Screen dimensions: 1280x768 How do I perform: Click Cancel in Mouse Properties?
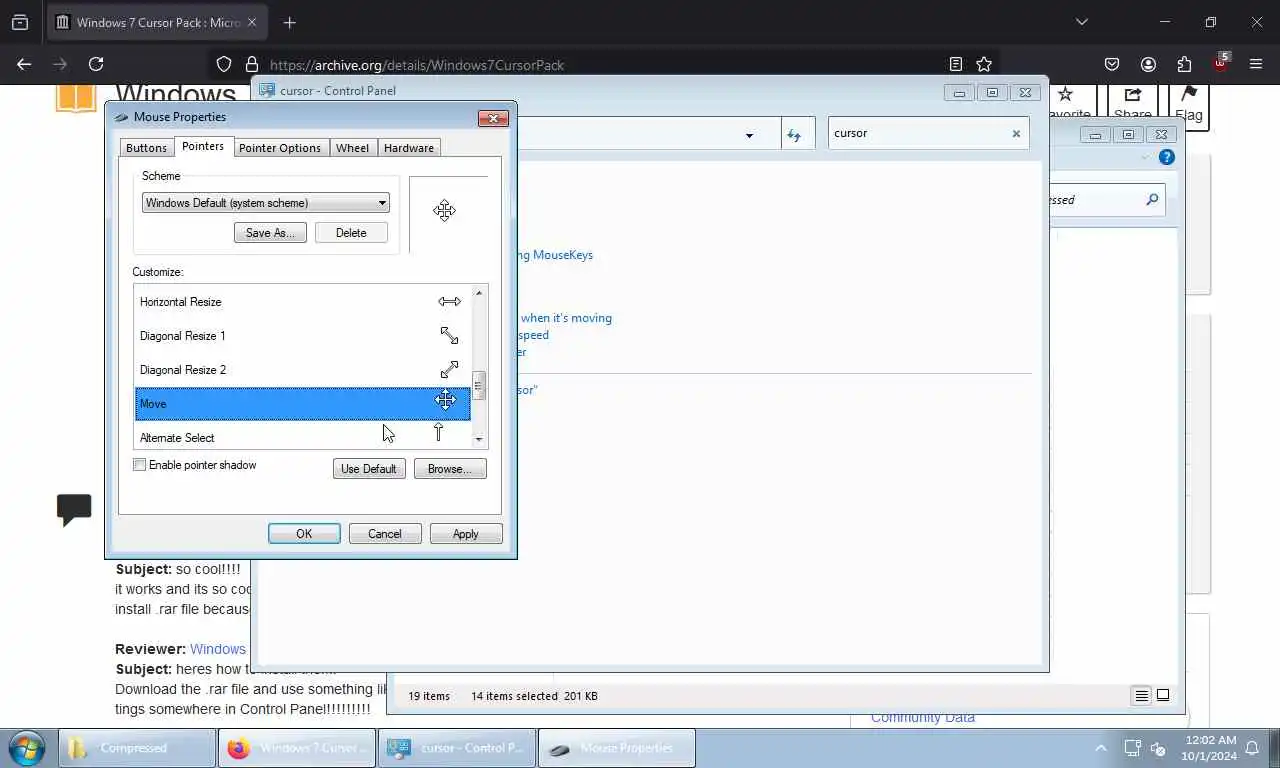pos(385,534)
